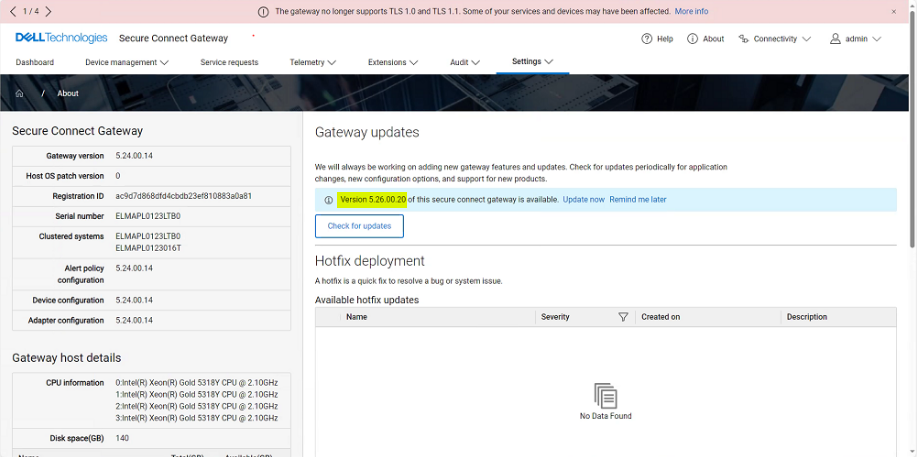917x457 pixels.
Task: Open the Device management menu
Action: (121, 62)
